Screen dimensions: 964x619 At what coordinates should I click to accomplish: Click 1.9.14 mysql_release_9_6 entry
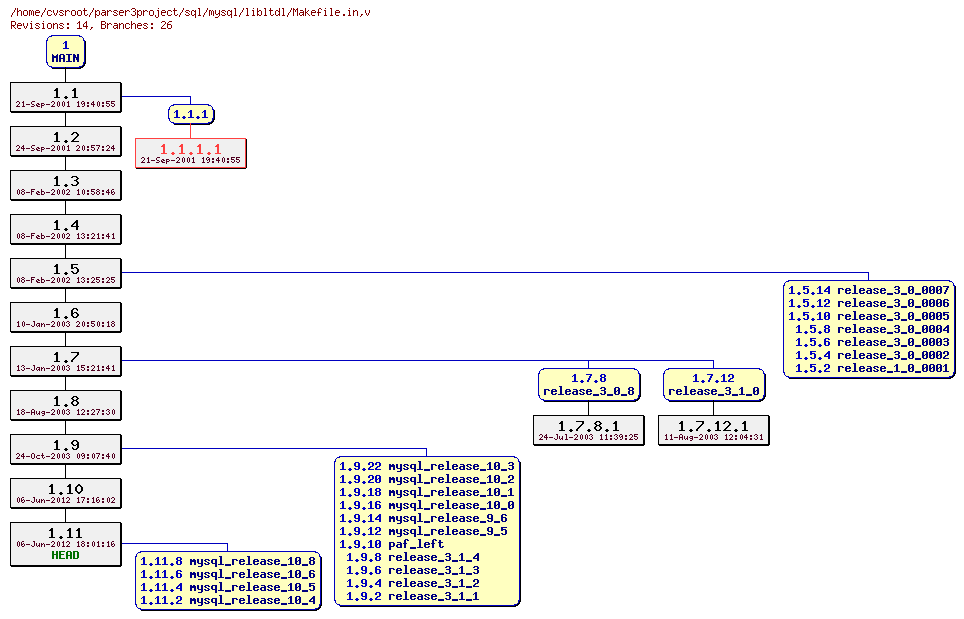click(x=424, y=518)
